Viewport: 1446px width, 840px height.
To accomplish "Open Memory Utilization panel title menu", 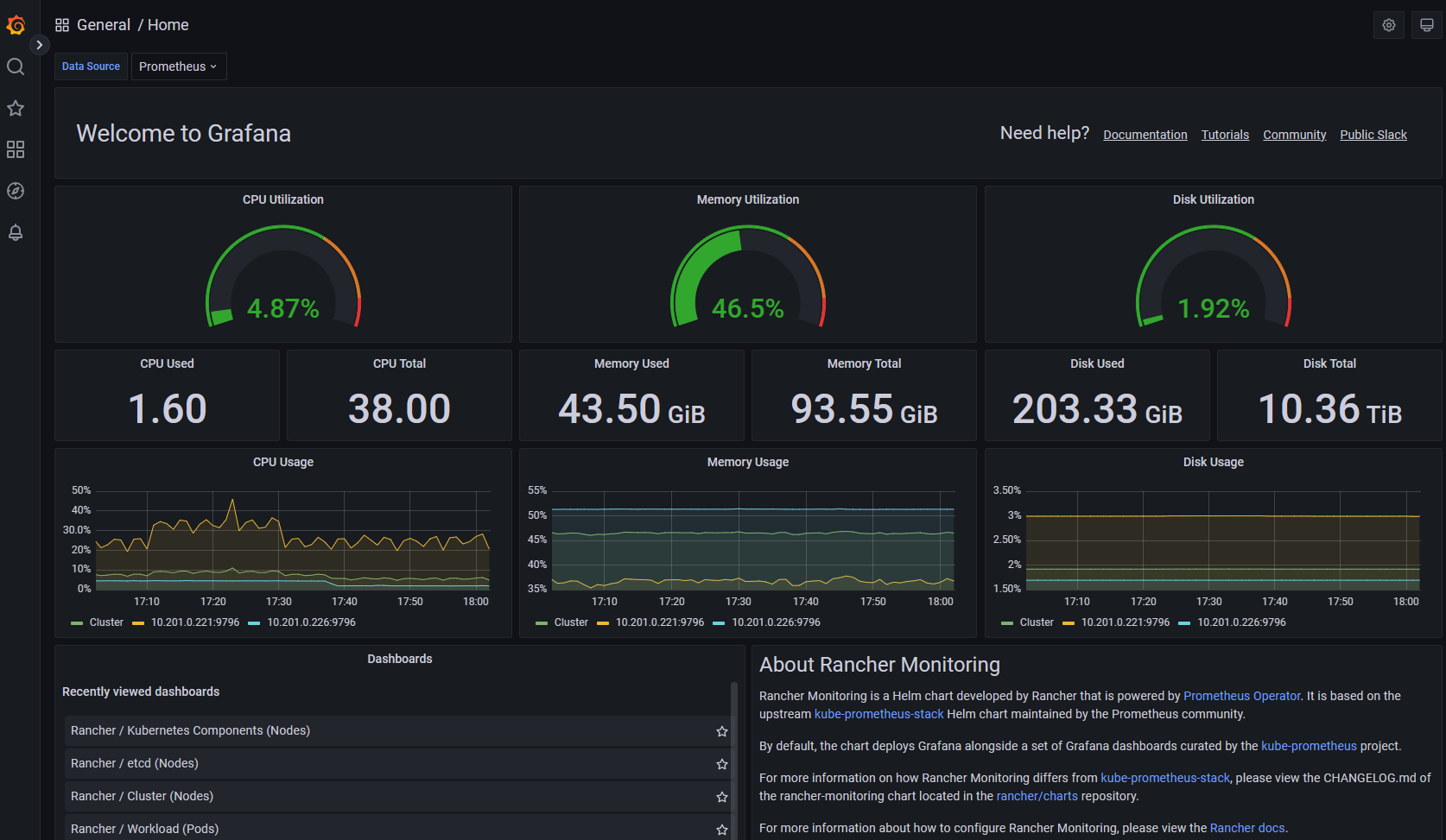I will (x=748, y=199).
